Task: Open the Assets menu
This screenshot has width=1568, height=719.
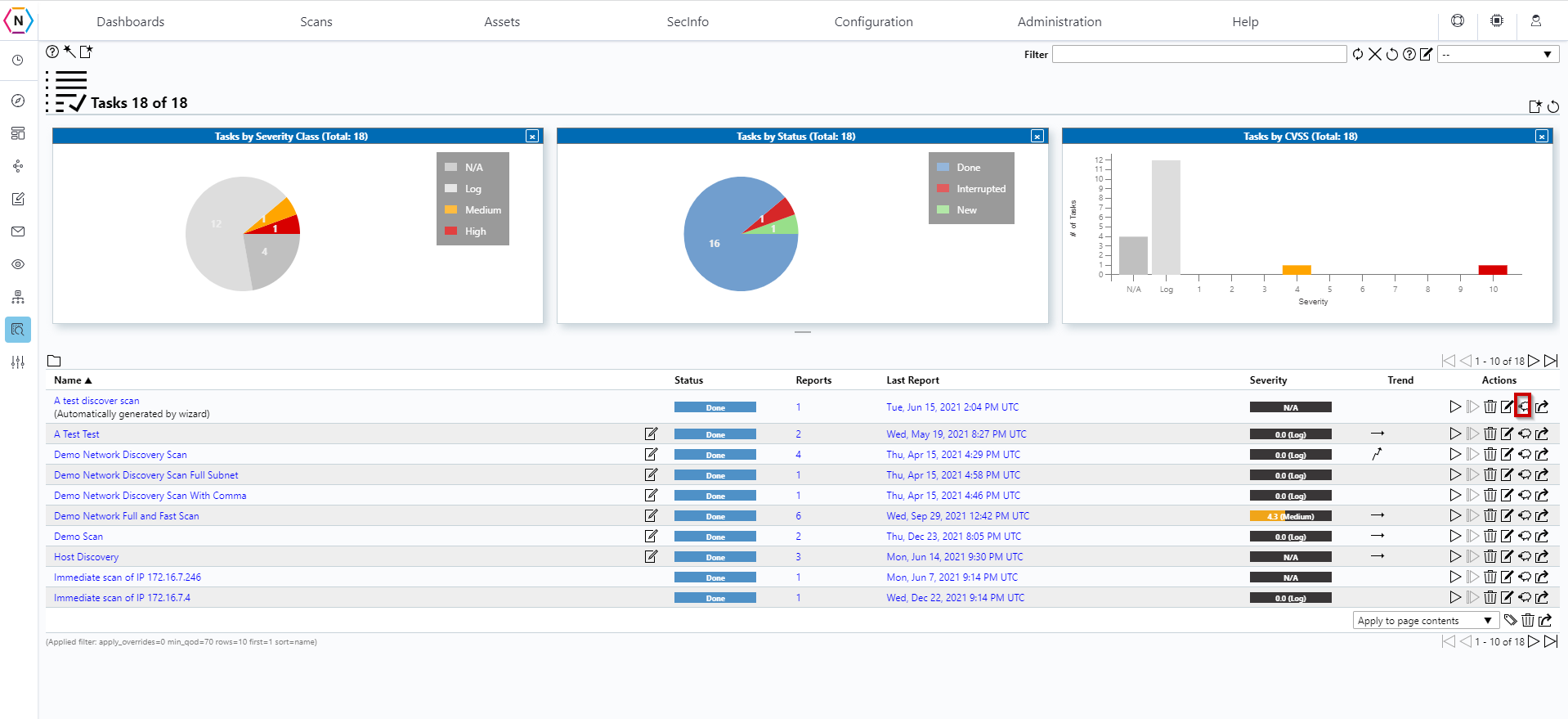Action: [502, 22]
